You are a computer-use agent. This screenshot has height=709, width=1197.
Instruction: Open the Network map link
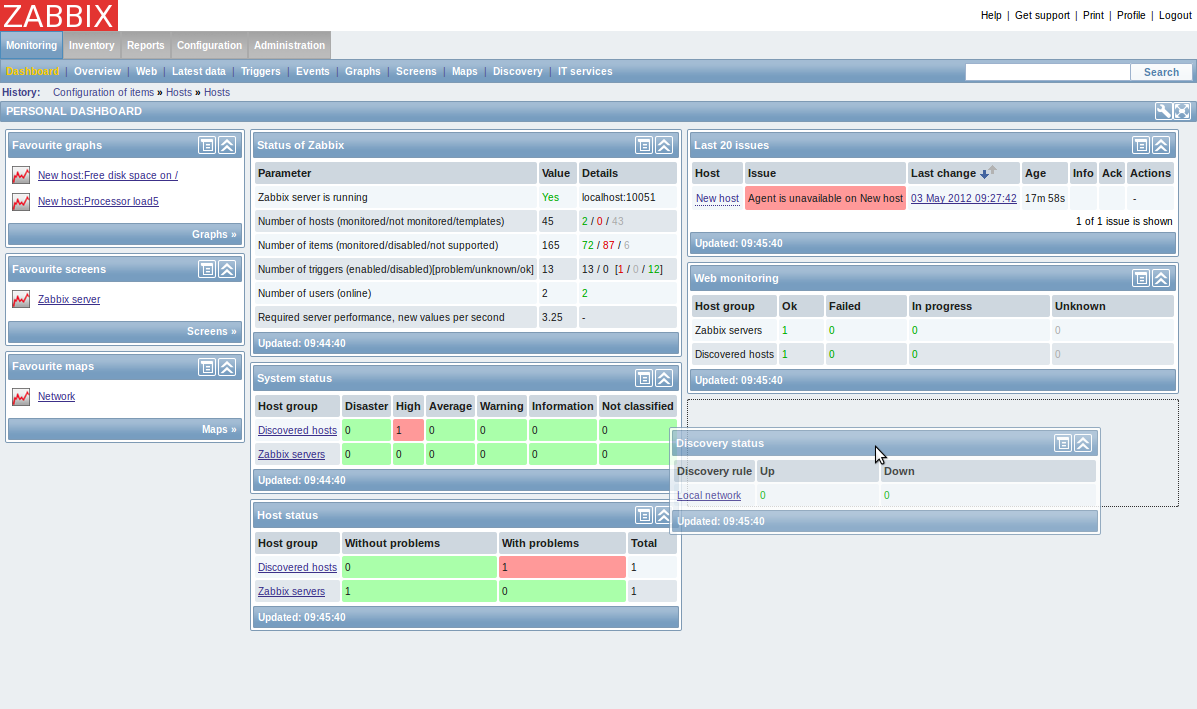56,397
